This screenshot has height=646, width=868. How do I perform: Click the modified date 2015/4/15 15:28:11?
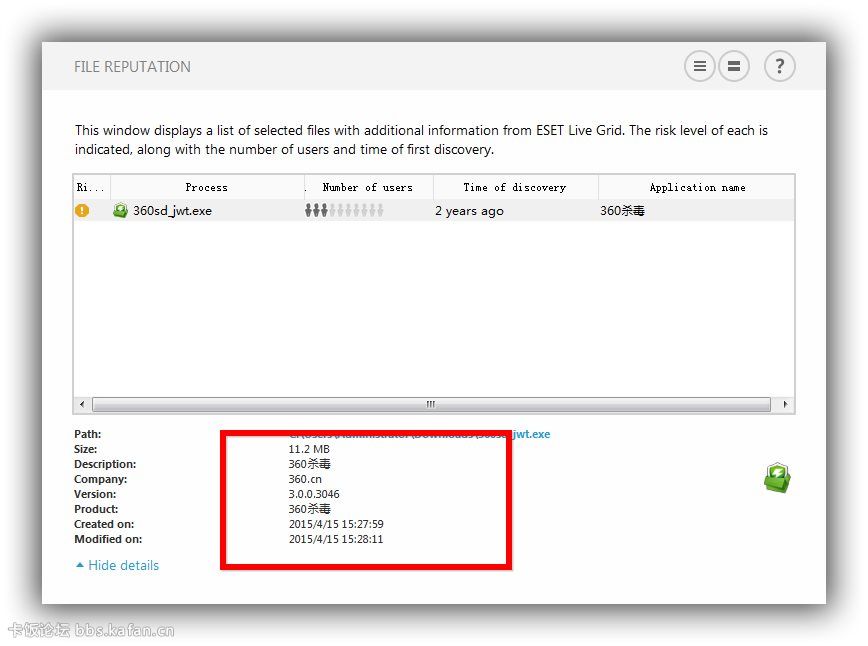pyautogui.click(x=336, y=539)
